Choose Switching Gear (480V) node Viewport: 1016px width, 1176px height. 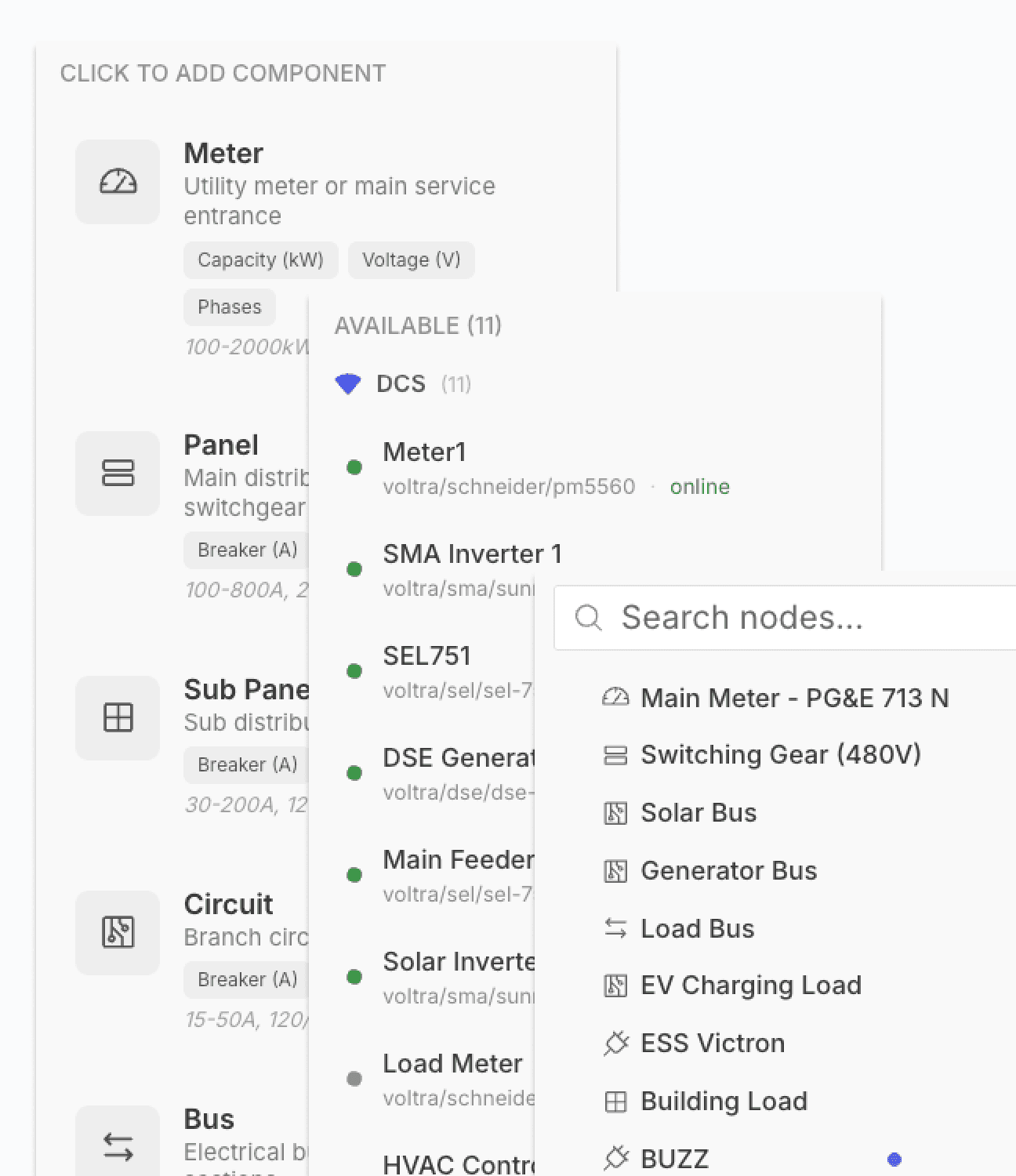tap(780, 755)
